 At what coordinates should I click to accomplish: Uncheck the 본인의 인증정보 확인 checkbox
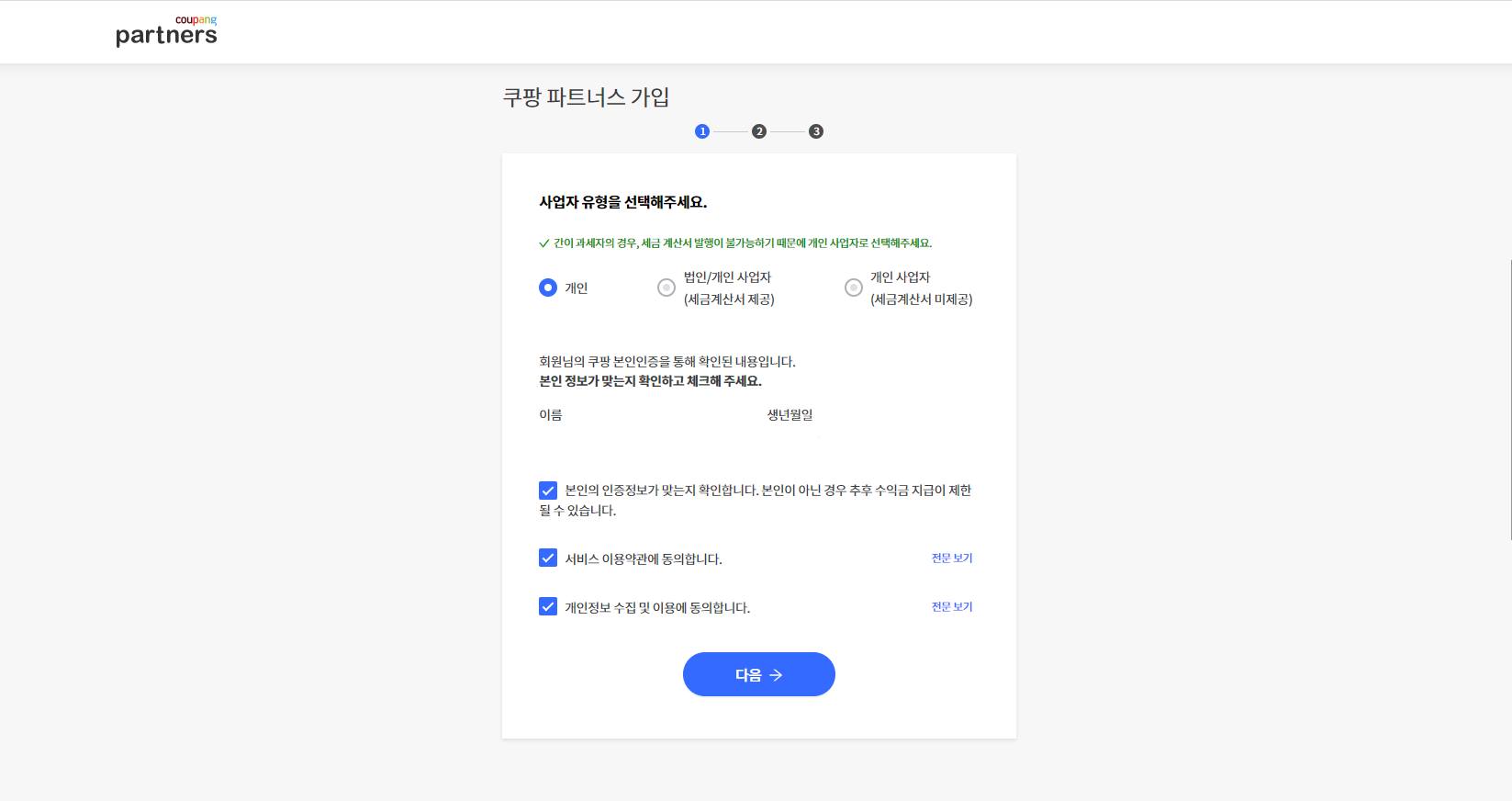548,491
